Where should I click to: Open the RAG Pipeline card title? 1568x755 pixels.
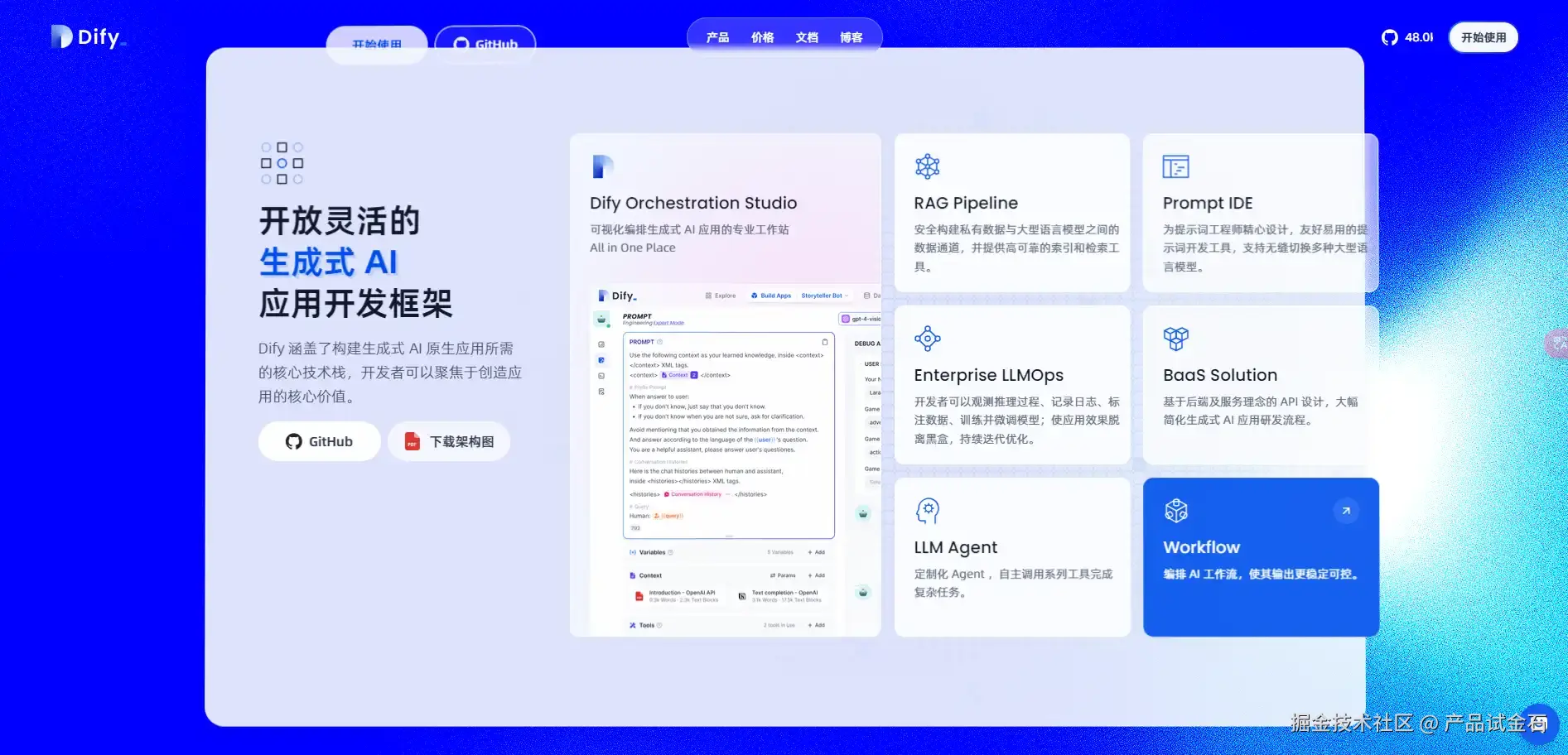[966, 203]
